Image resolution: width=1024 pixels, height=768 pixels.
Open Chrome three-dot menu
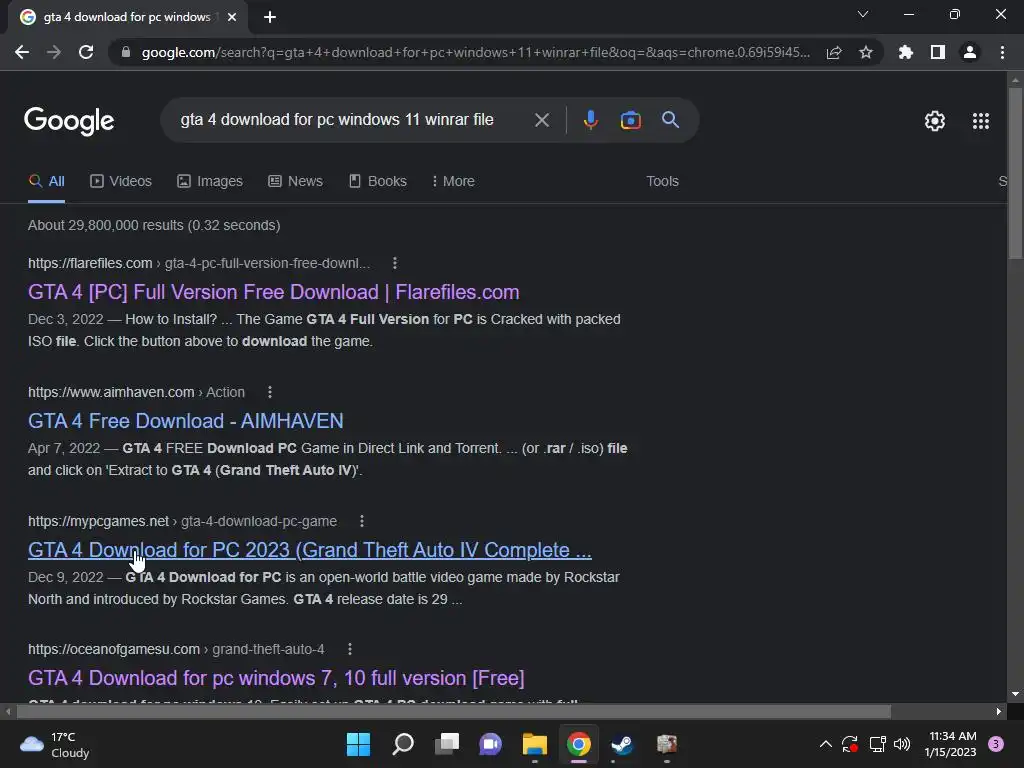tap(1002, 52)
